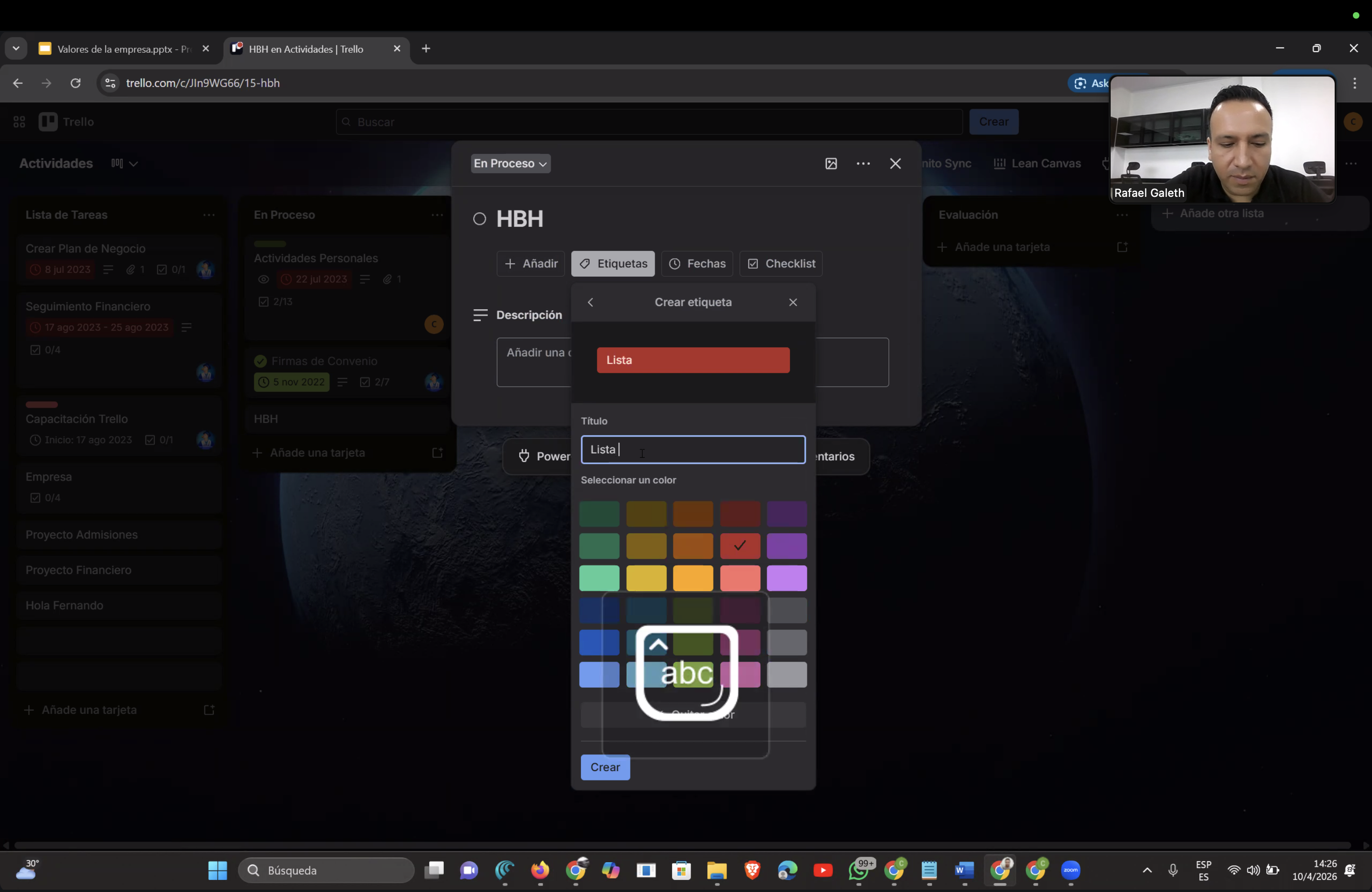Open the card actions three-dots menu

click(863, 164)
